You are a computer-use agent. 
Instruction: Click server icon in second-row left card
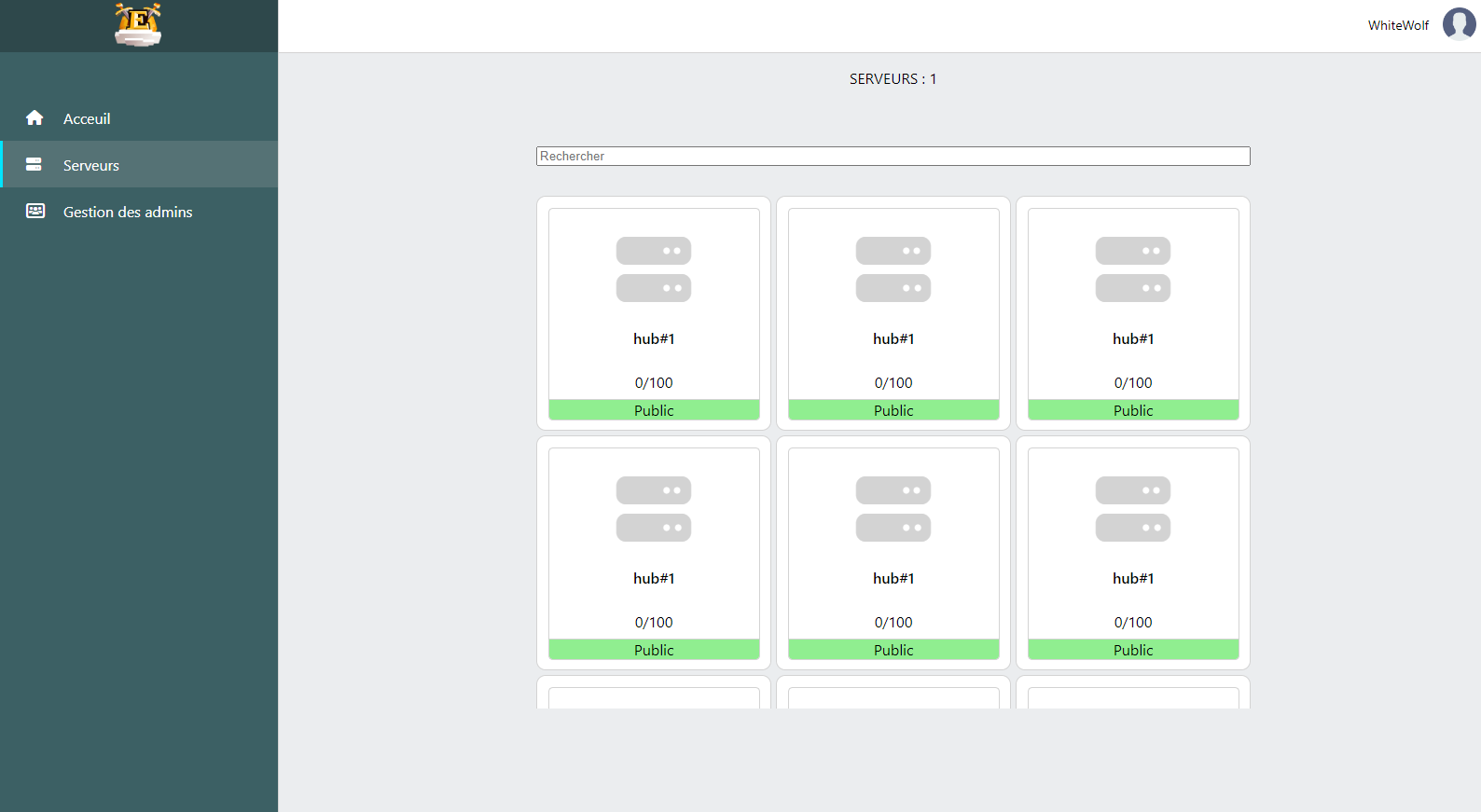pos(654,509)
